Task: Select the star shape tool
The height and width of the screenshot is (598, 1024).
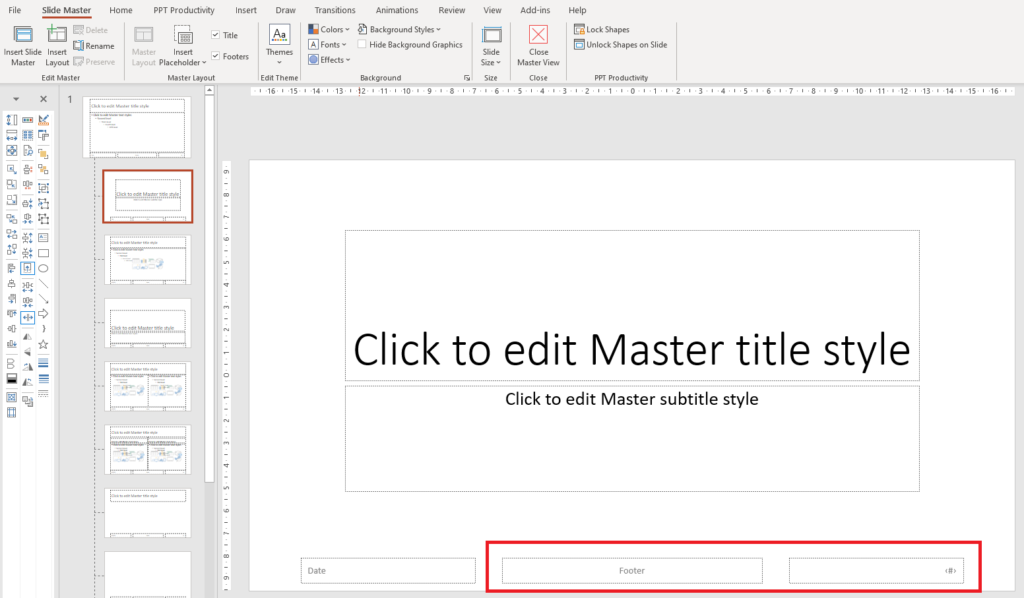Action: tap(43, 344)
